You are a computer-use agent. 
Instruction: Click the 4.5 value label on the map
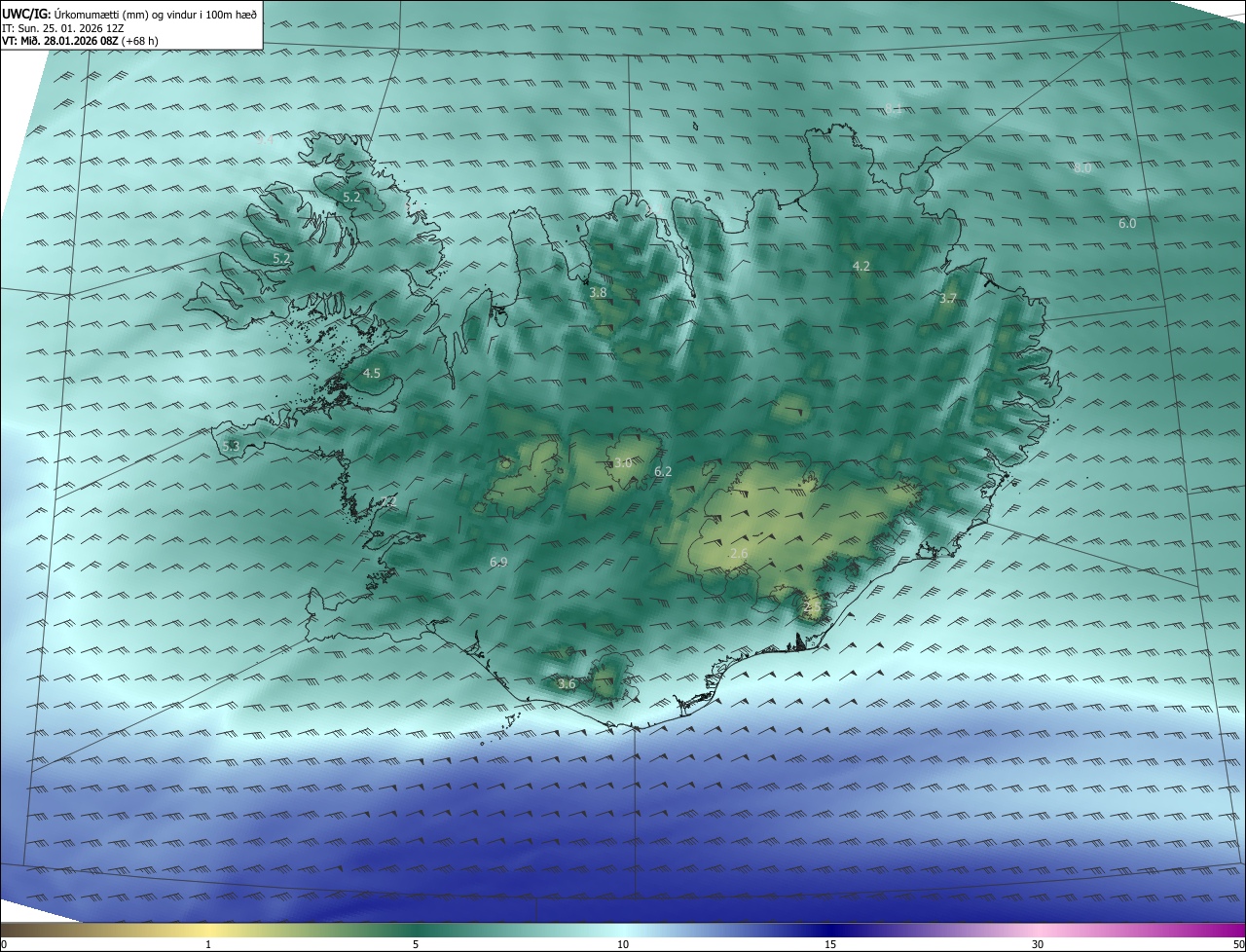click(x=372, y=373)
